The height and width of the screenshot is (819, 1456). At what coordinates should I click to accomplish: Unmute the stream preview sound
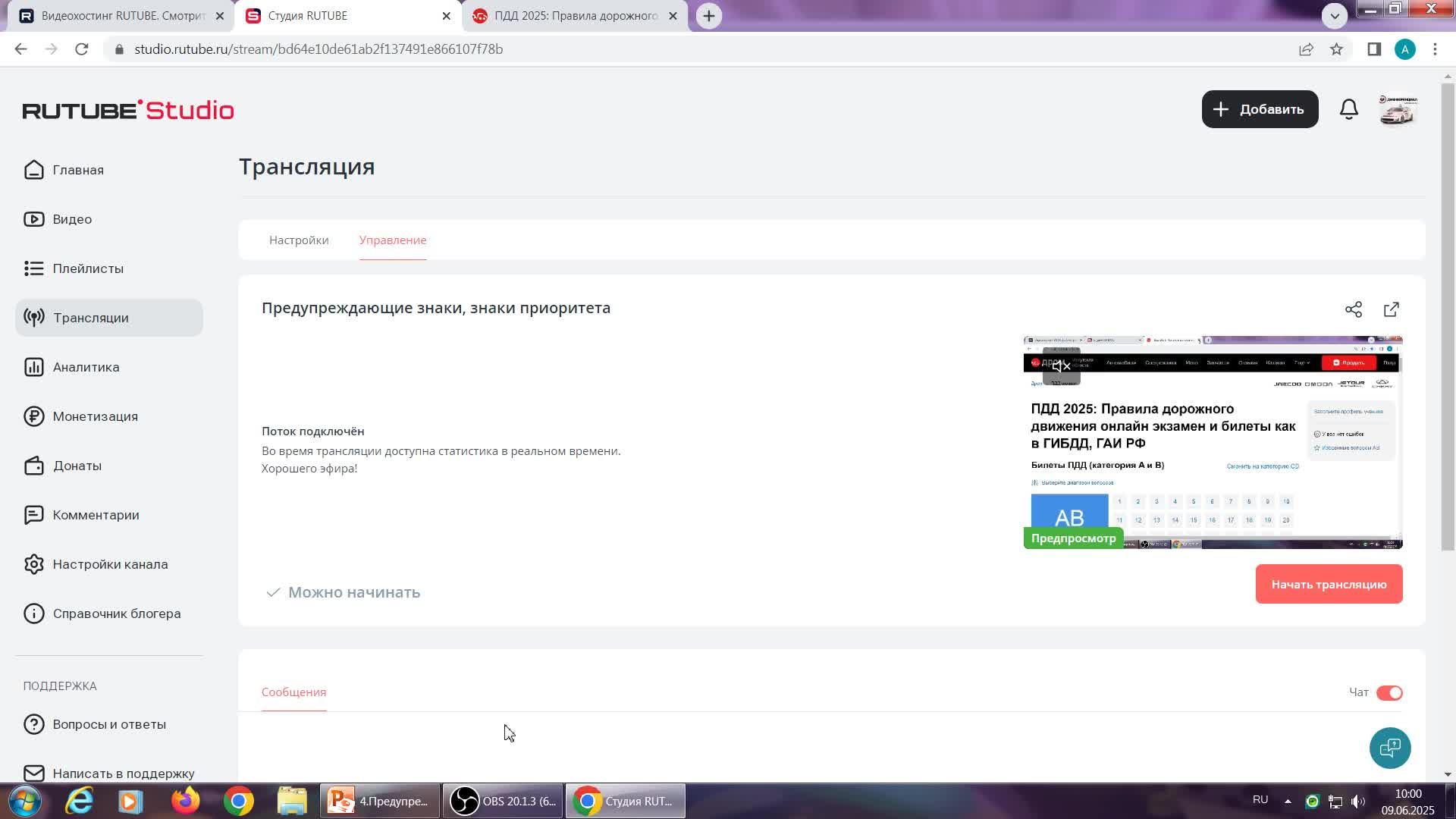click(x=1061, y=367)
